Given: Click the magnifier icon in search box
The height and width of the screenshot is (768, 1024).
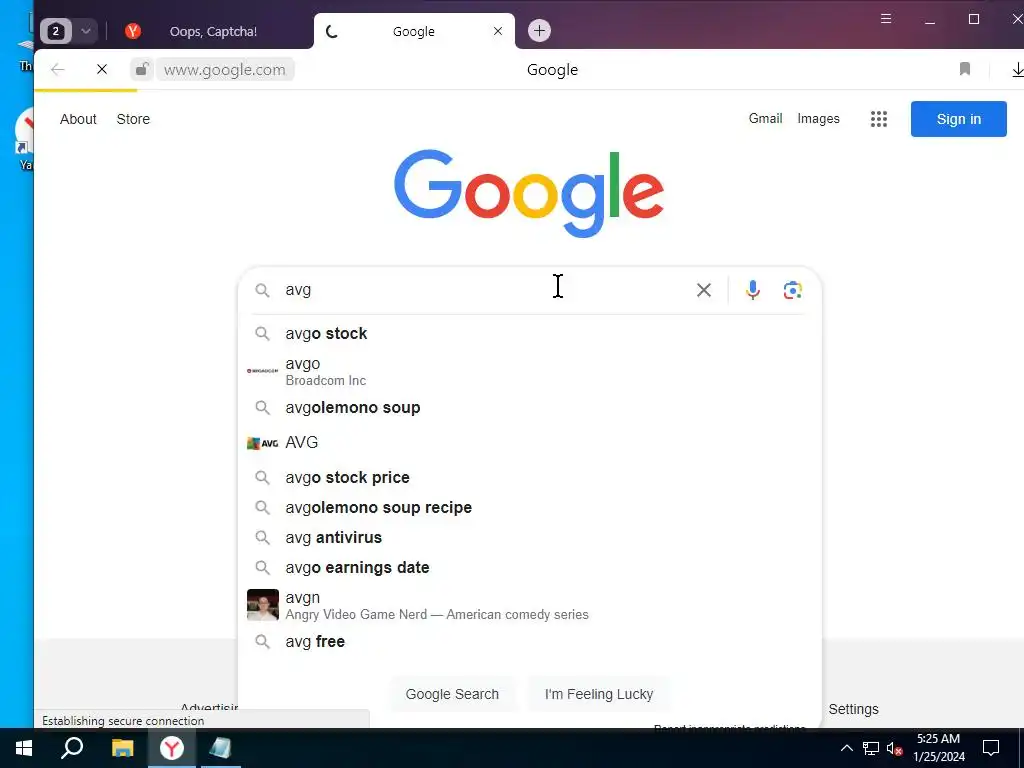Looking at the screenshot, I should coord(263,290).
